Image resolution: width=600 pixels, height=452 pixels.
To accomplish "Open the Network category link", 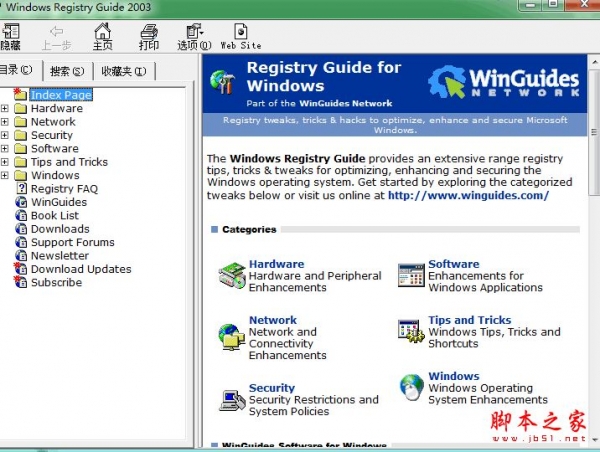I will click(x=273, y=320).
